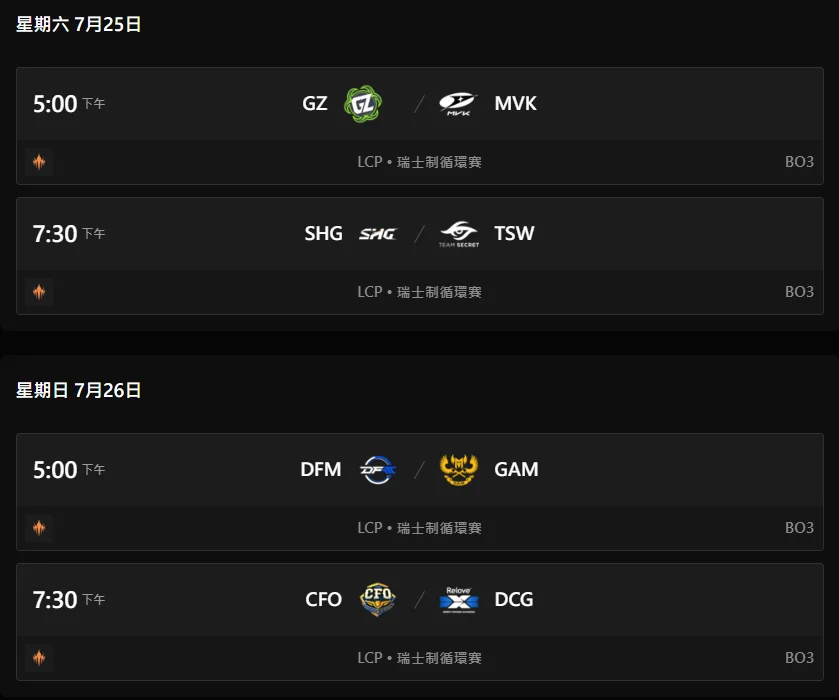The width and height of the screenshot is (839, 700).
Task: Select the DCG team name
Action: click(x=514, y=599)
